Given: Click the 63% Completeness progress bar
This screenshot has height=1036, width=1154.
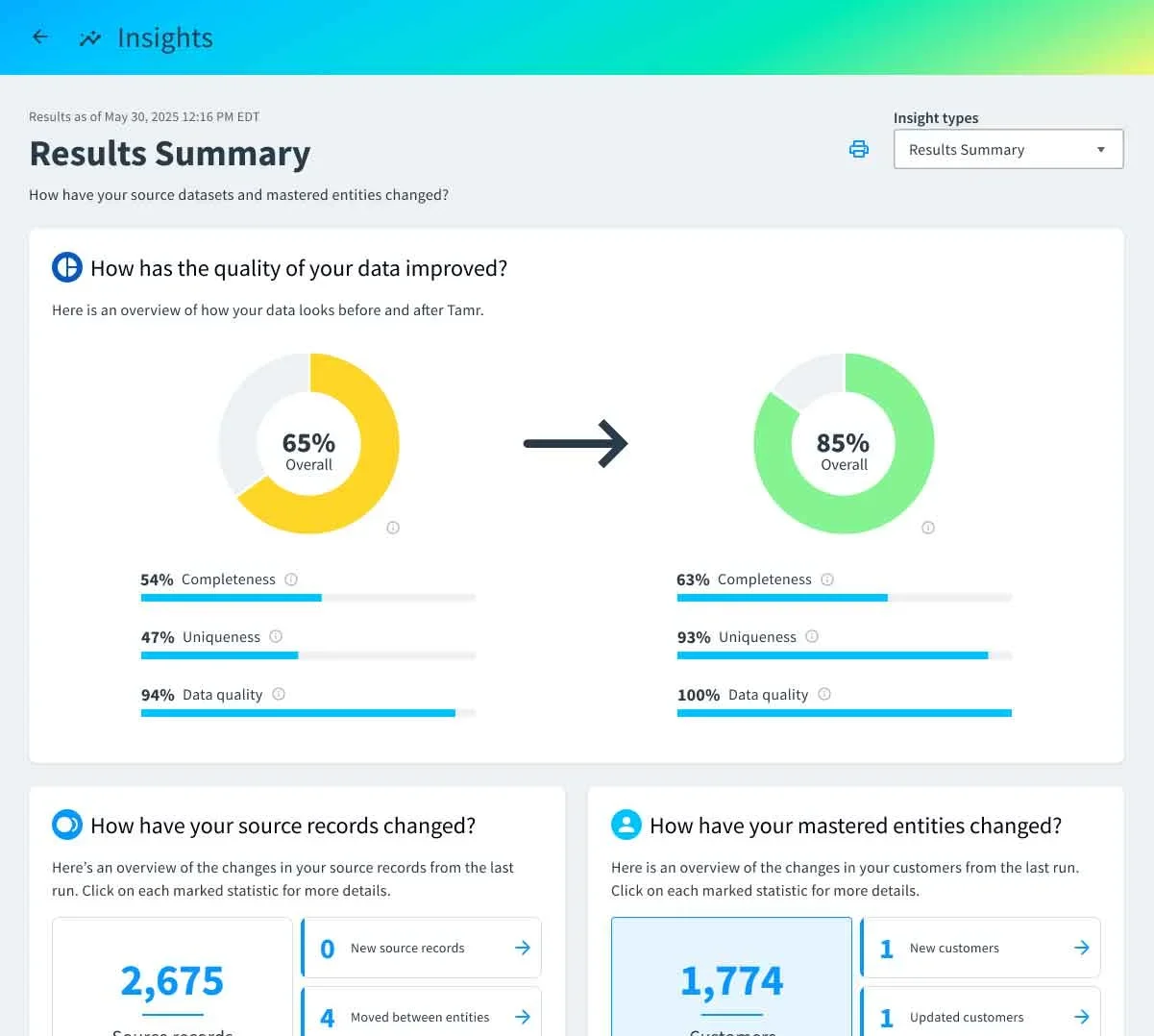Looking at the screenshot, I should tap(845, 598).
